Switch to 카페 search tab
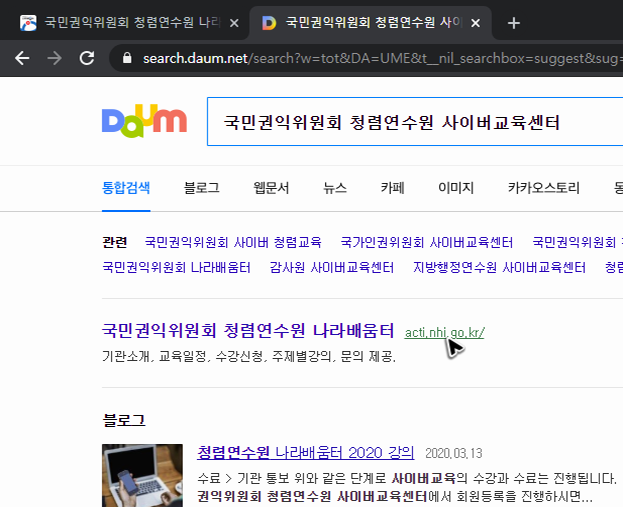The width and height of the screenshot is (623, 507). click(x=393, y=188)
